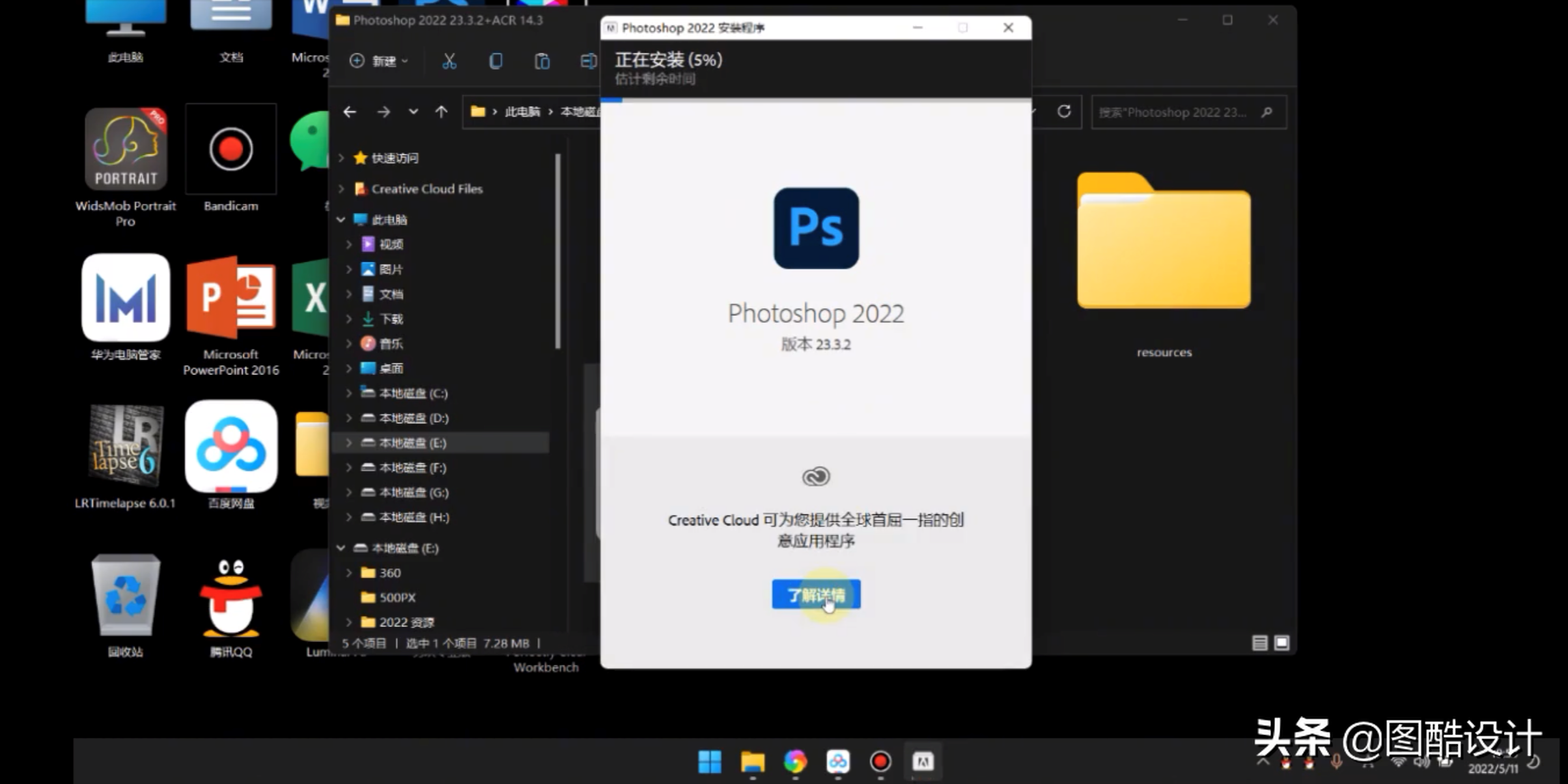Switch to large thumbnails view in status bar
Image resolution: width=1568 pixels, height=784 pixels.
point(1281,643)
